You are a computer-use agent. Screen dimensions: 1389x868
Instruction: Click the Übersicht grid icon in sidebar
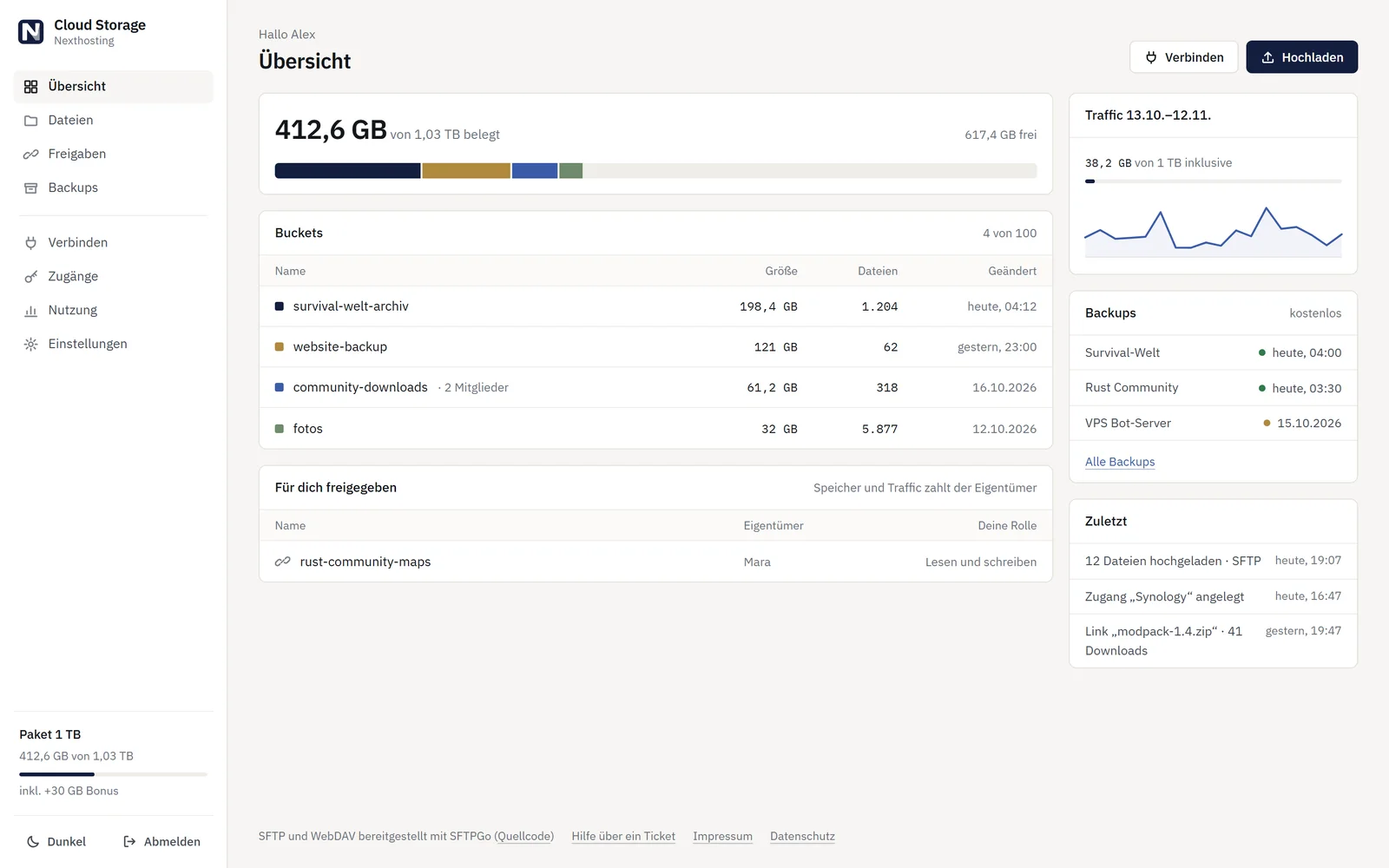pos(30,87)
